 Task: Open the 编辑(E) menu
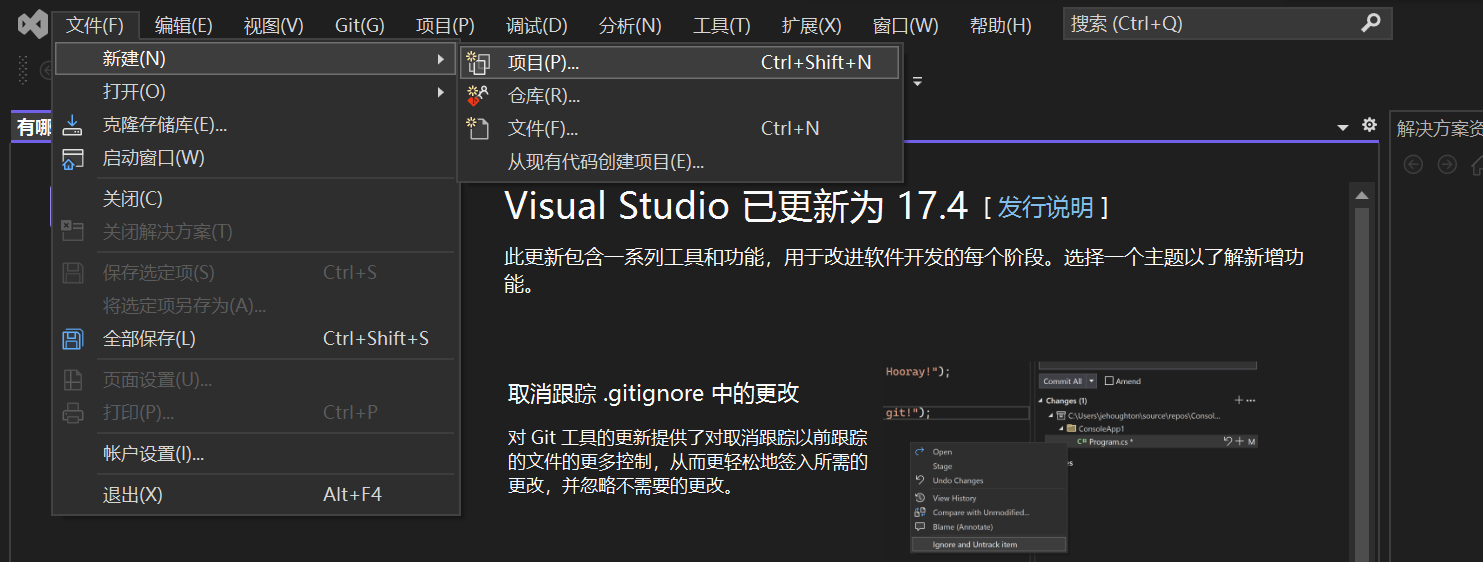tap(183, 26)
